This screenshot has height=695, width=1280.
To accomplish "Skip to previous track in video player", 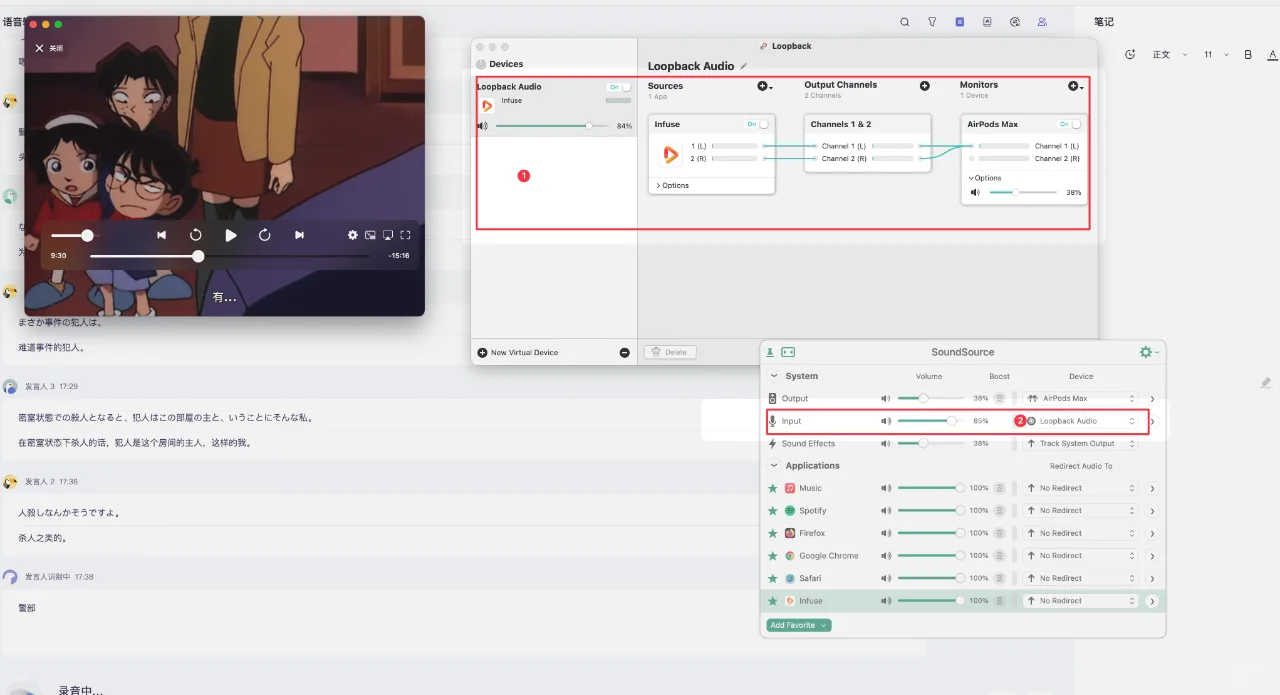I will coord(161,235).
